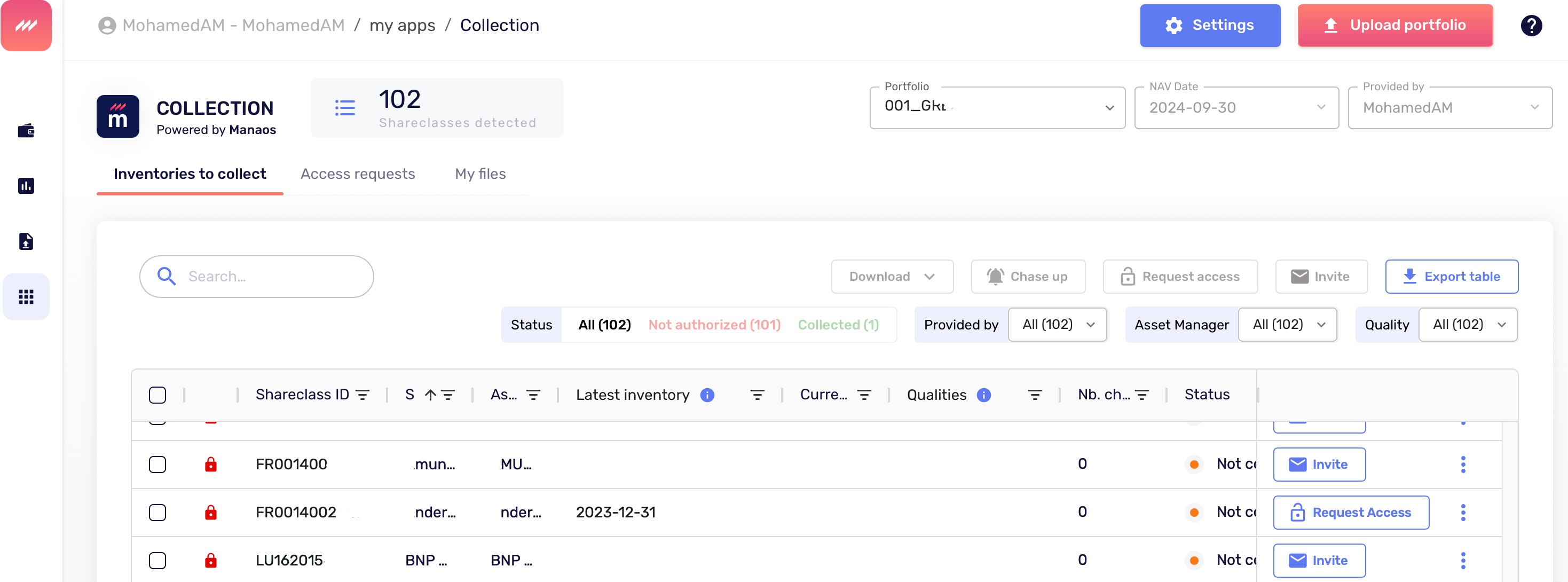This screenshot has width=1568, height=582.
Task: Open the NAV Date dropdown
Action: [x=1236, y=108]
